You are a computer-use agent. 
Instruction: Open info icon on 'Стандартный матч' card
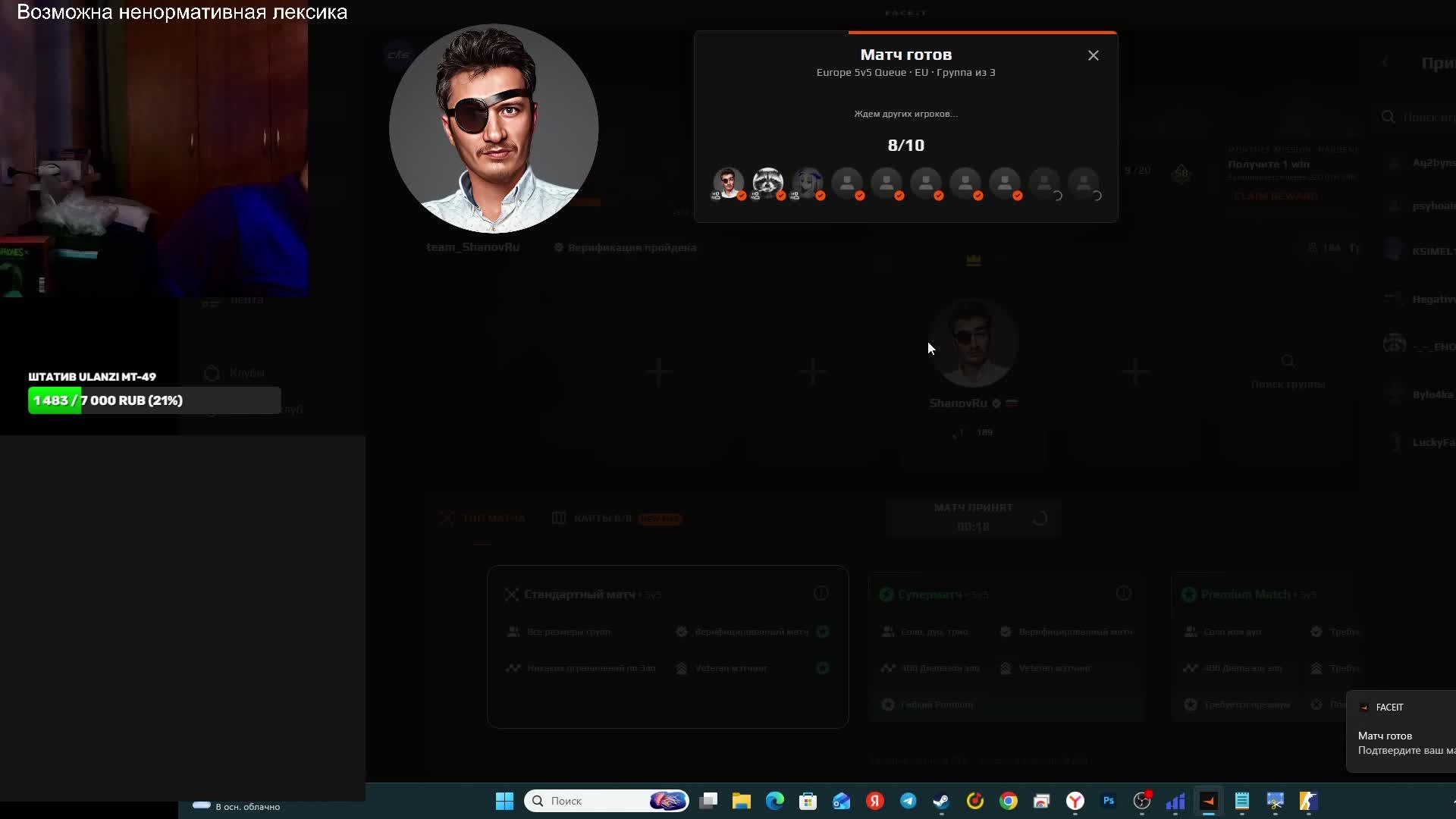coord(821,593)
